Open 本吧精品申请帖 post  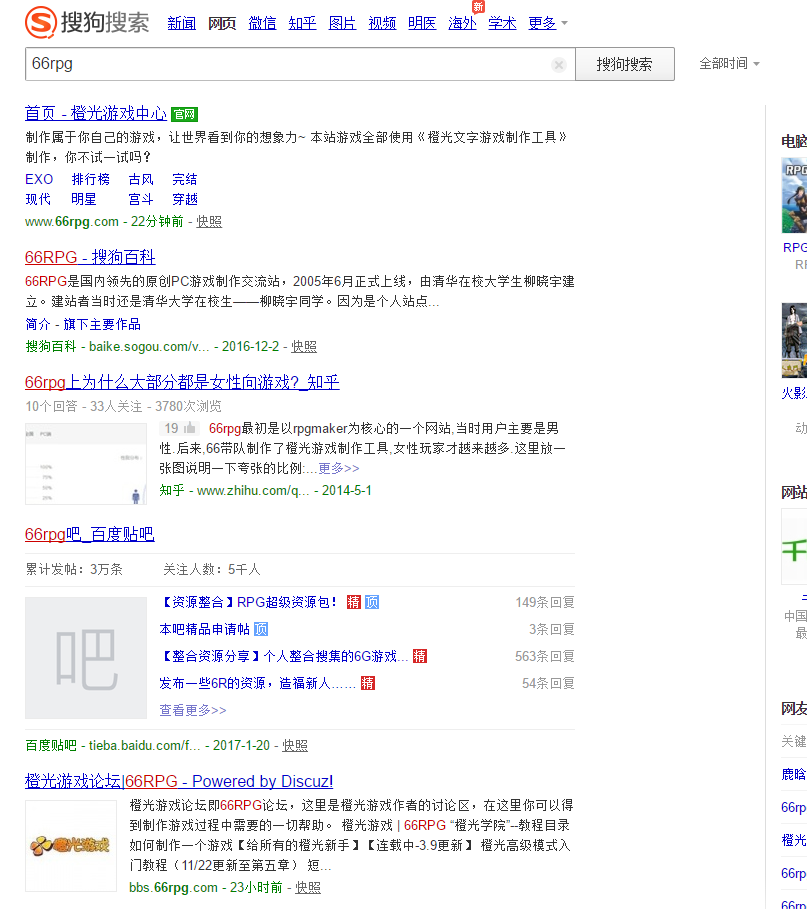click(x=205, y=629)
